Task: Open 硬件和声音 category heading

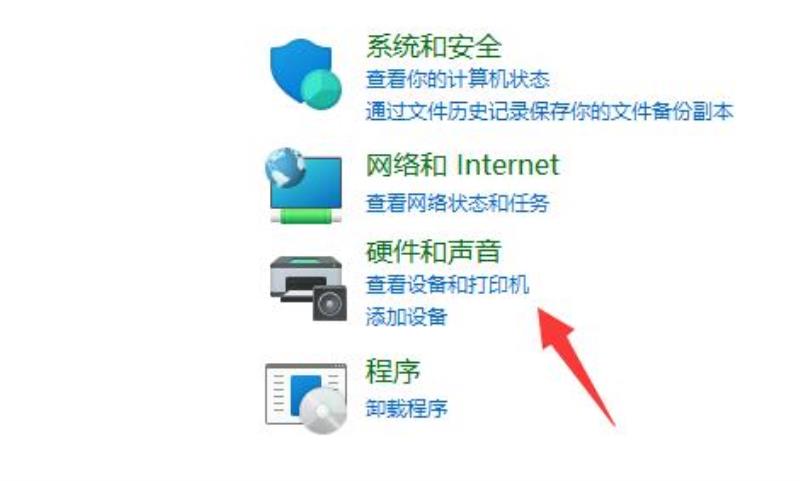Action: click(x=434, y=251)
